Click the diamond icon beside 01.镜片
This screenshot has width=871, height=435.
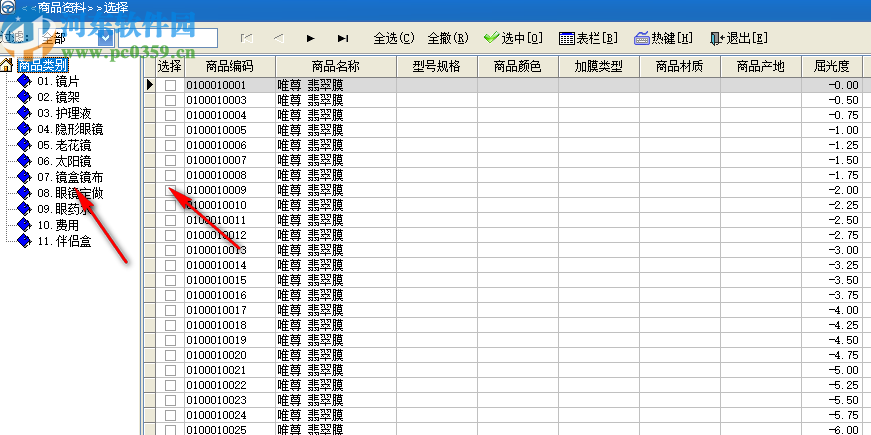[x=24, y=81]
